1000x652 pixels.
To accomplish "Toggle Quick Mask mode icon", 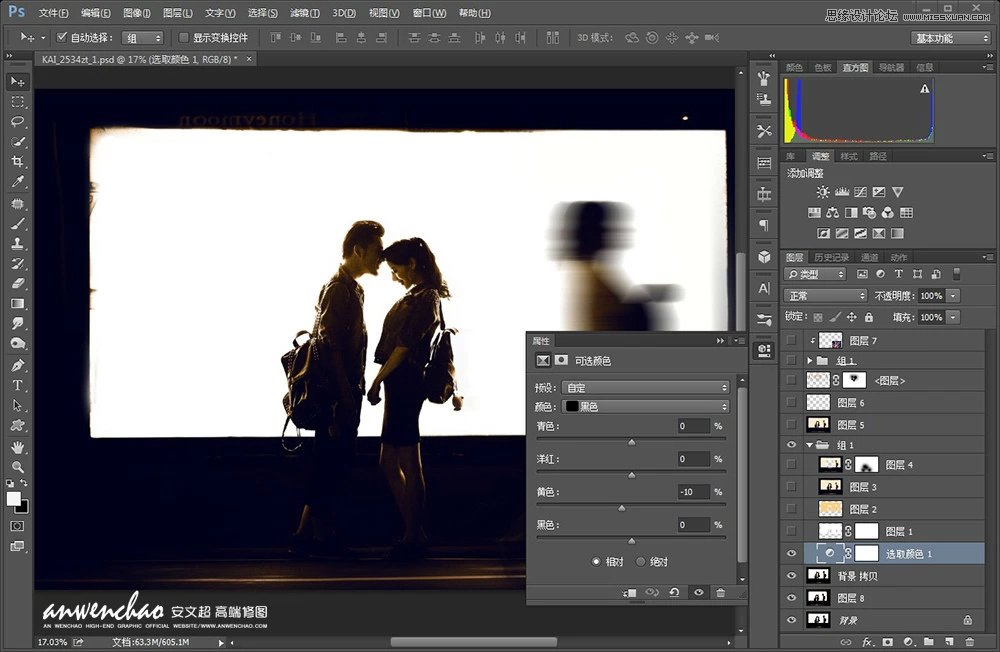I will 18,526.
